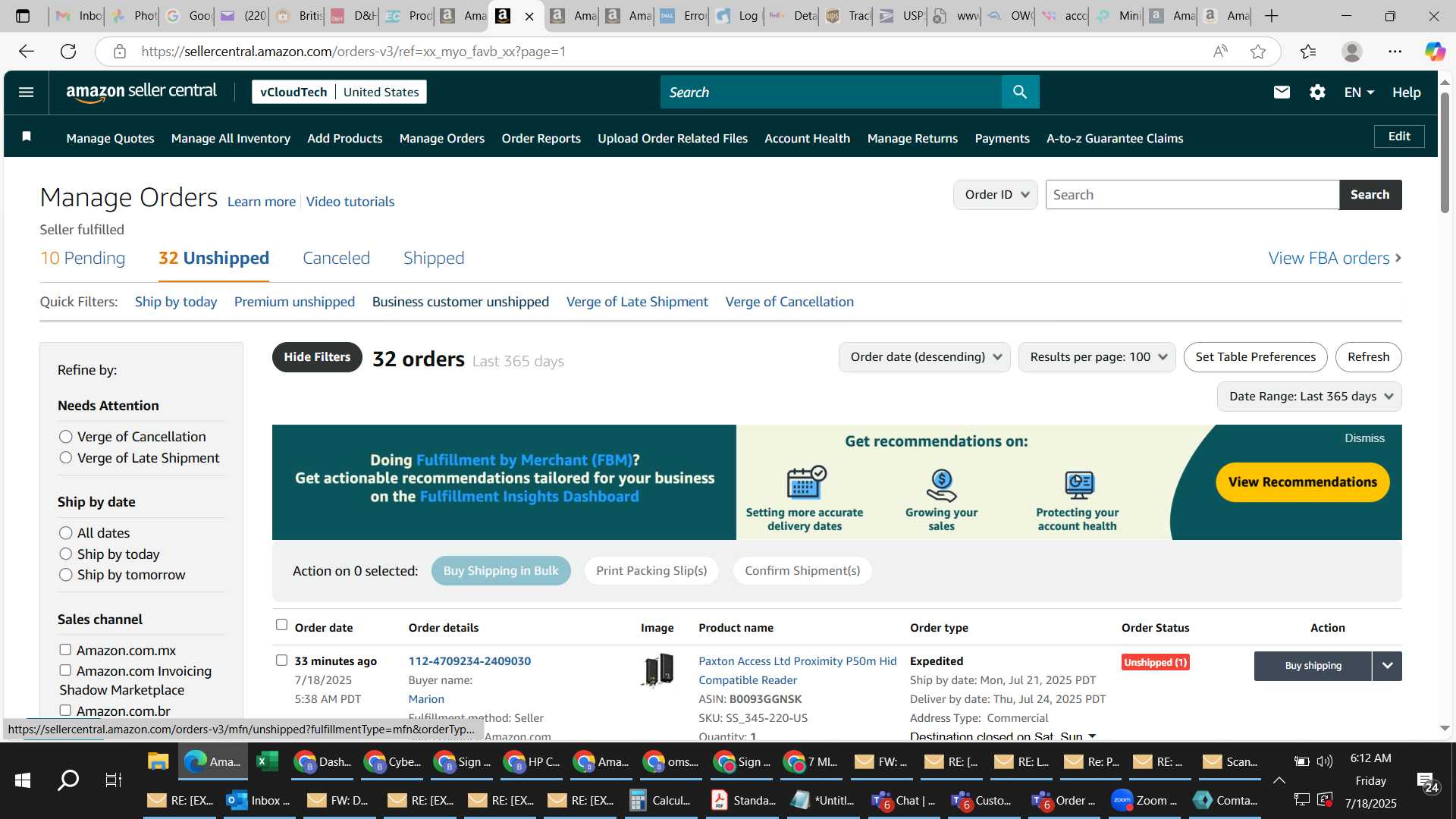This screenshot has width=1456, height=819.
Task: Select Ship by tomorrow radio button
Action: pos(66,575)
